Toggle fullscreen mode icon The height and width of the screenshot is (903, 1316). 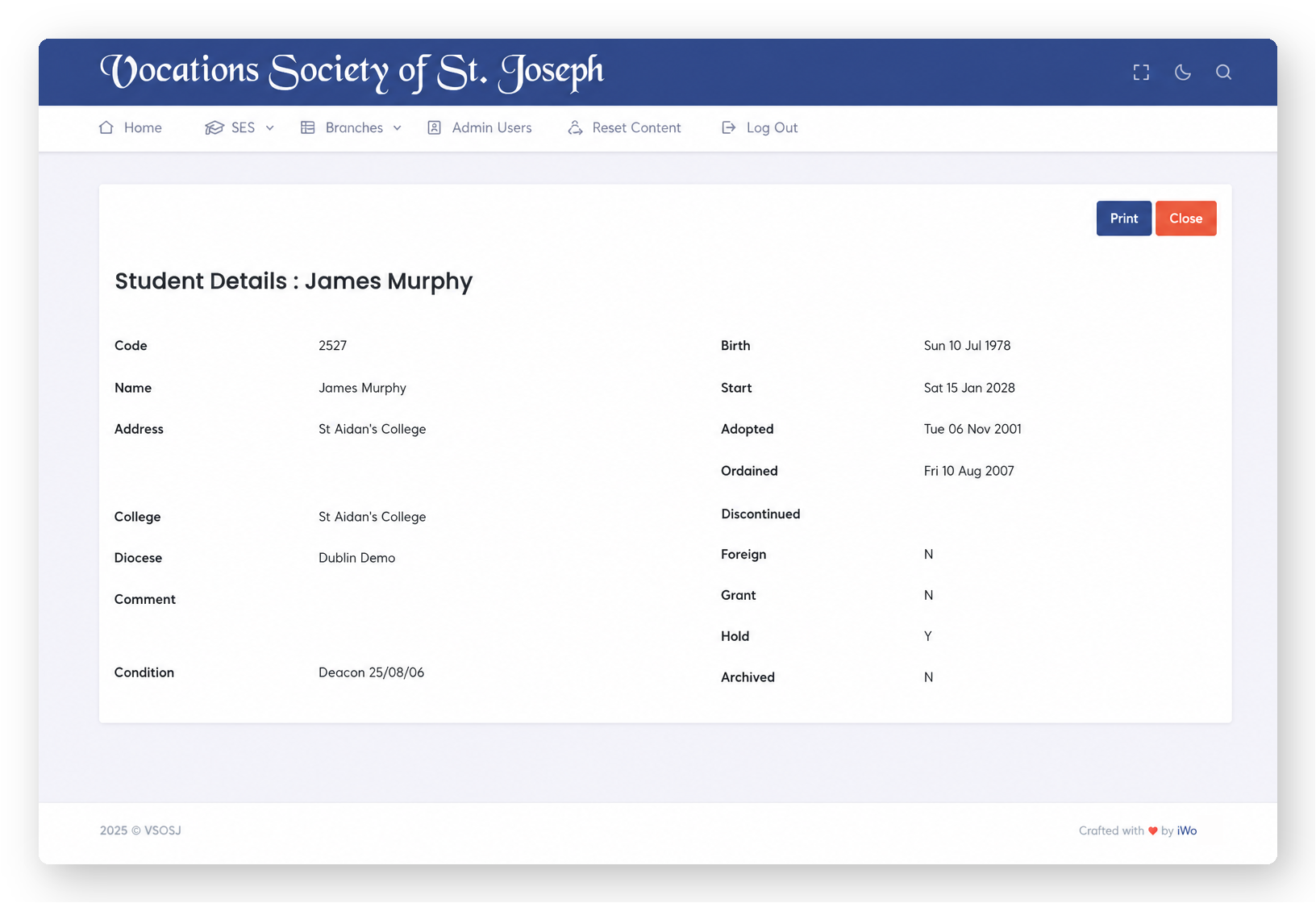coord(1141,73)
